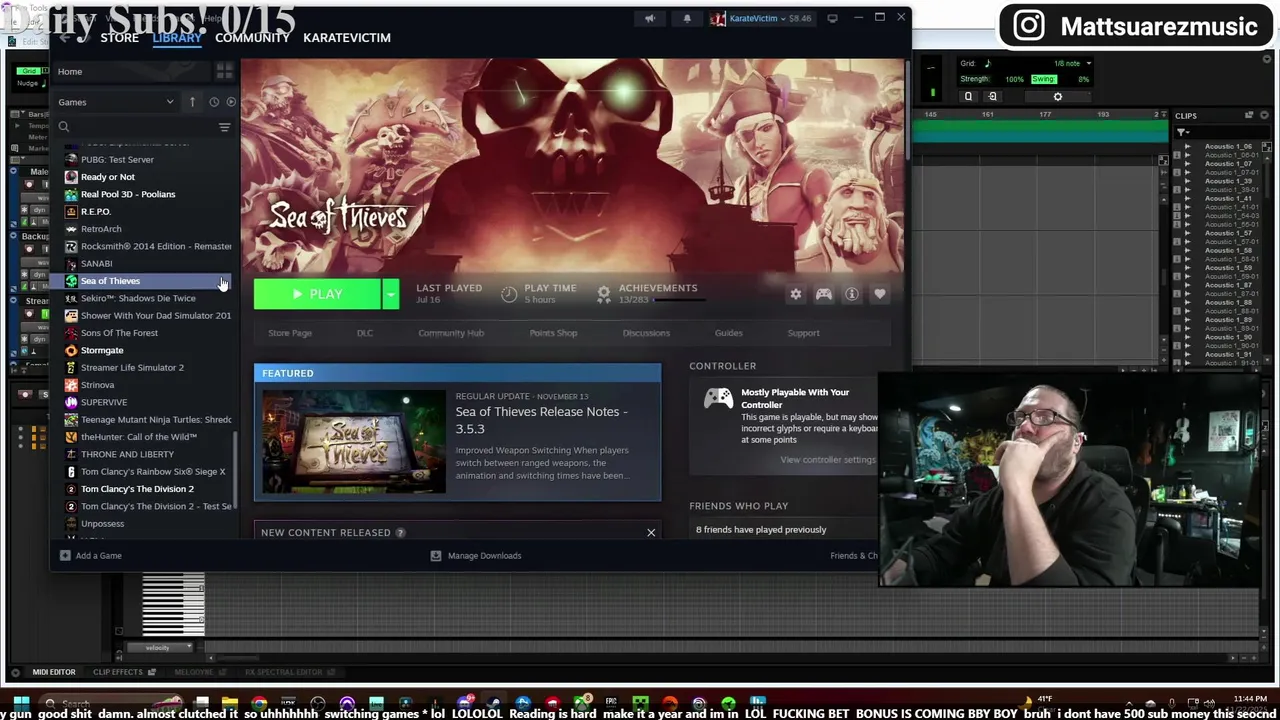Open View controller settings link
The height and width of the screenshot is (720, 1280).
828,460
